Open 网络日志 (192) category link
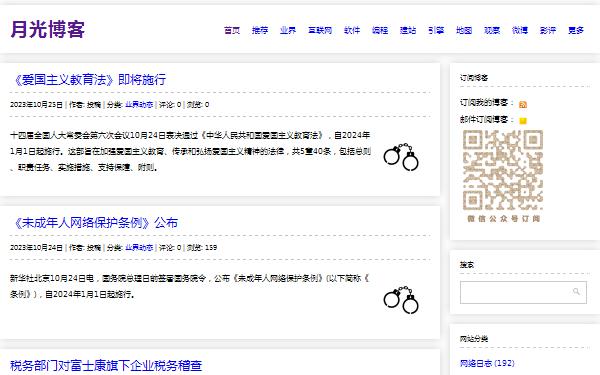This screenshot has height=375, width=600. click(487, 363)
